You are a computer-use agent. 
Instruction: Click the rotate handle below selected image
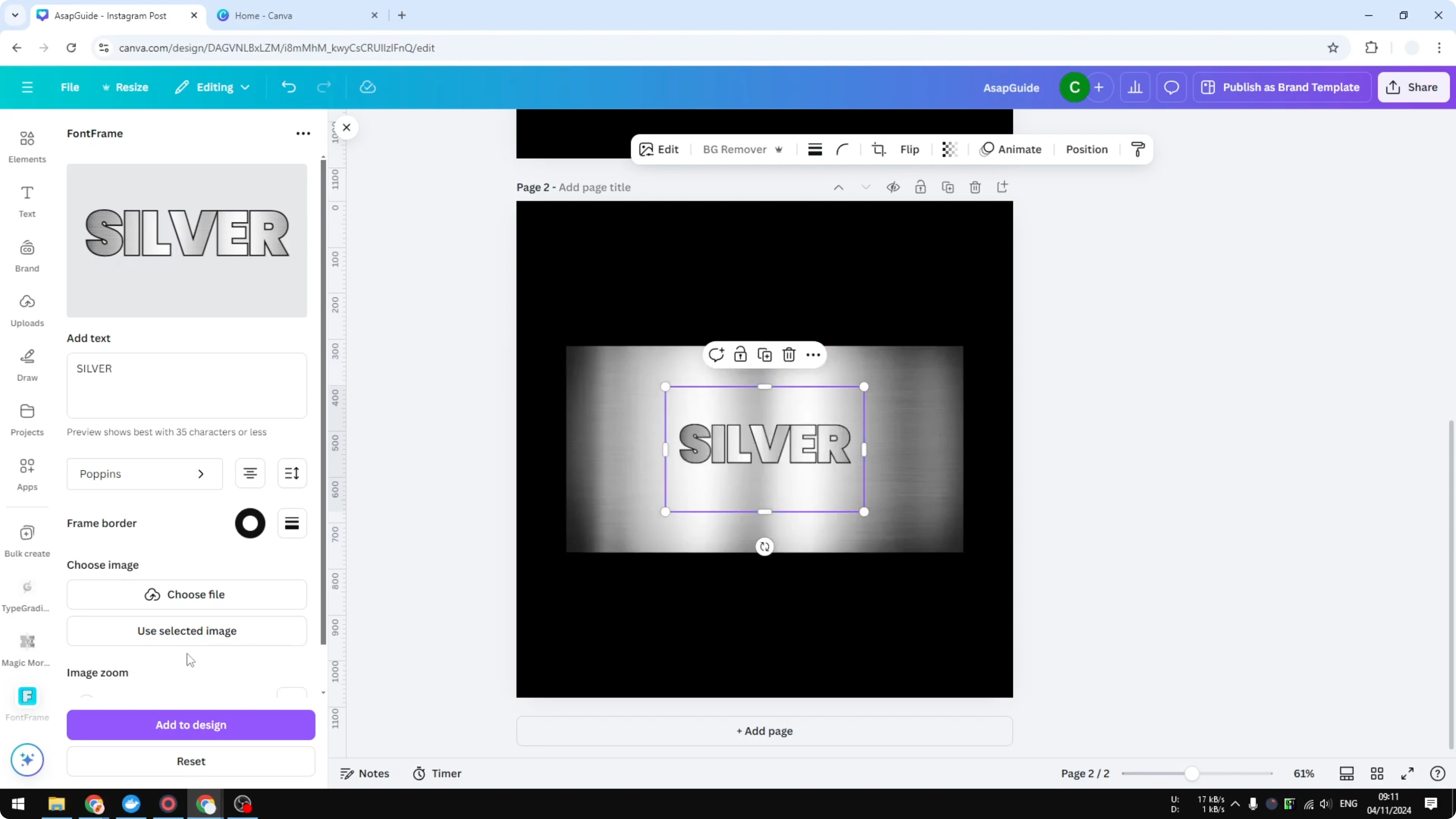click(765, 546)
